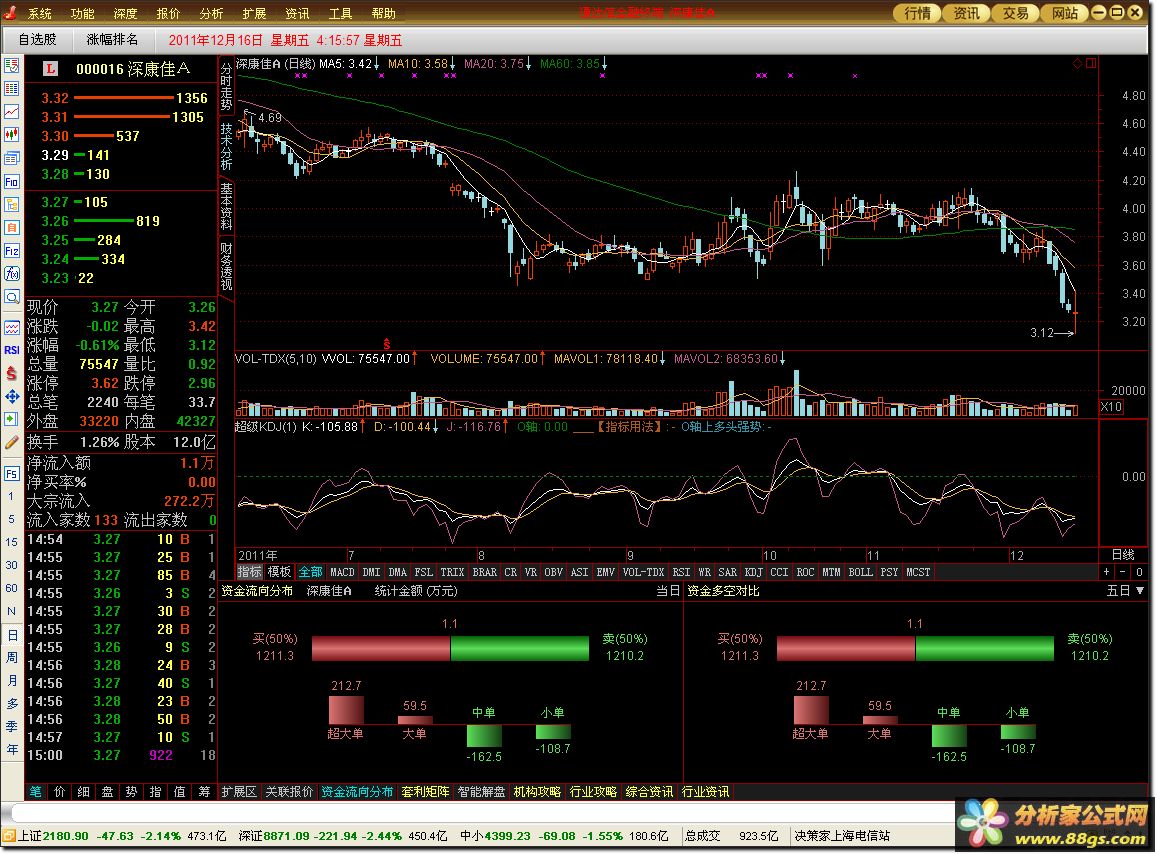The height and width of the screenshot is (854, 1157).
Task: Open the 行业攻略 bottom tab
Action: [x=593, y=792]
